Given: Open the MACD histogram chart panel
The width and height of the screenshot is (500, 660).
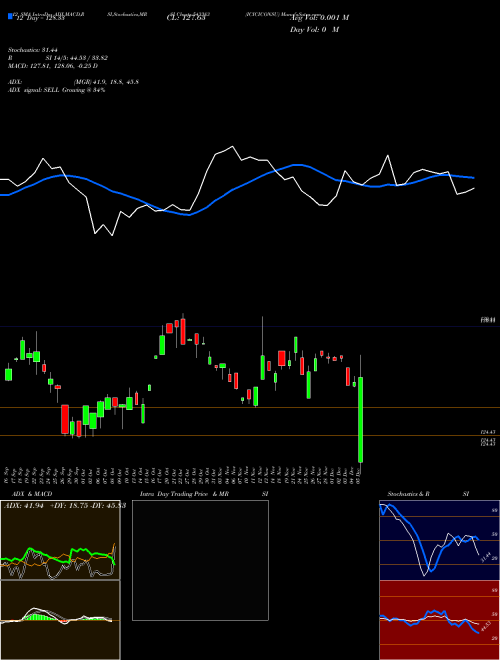Looking at the screenshot, I should point(60,620).
